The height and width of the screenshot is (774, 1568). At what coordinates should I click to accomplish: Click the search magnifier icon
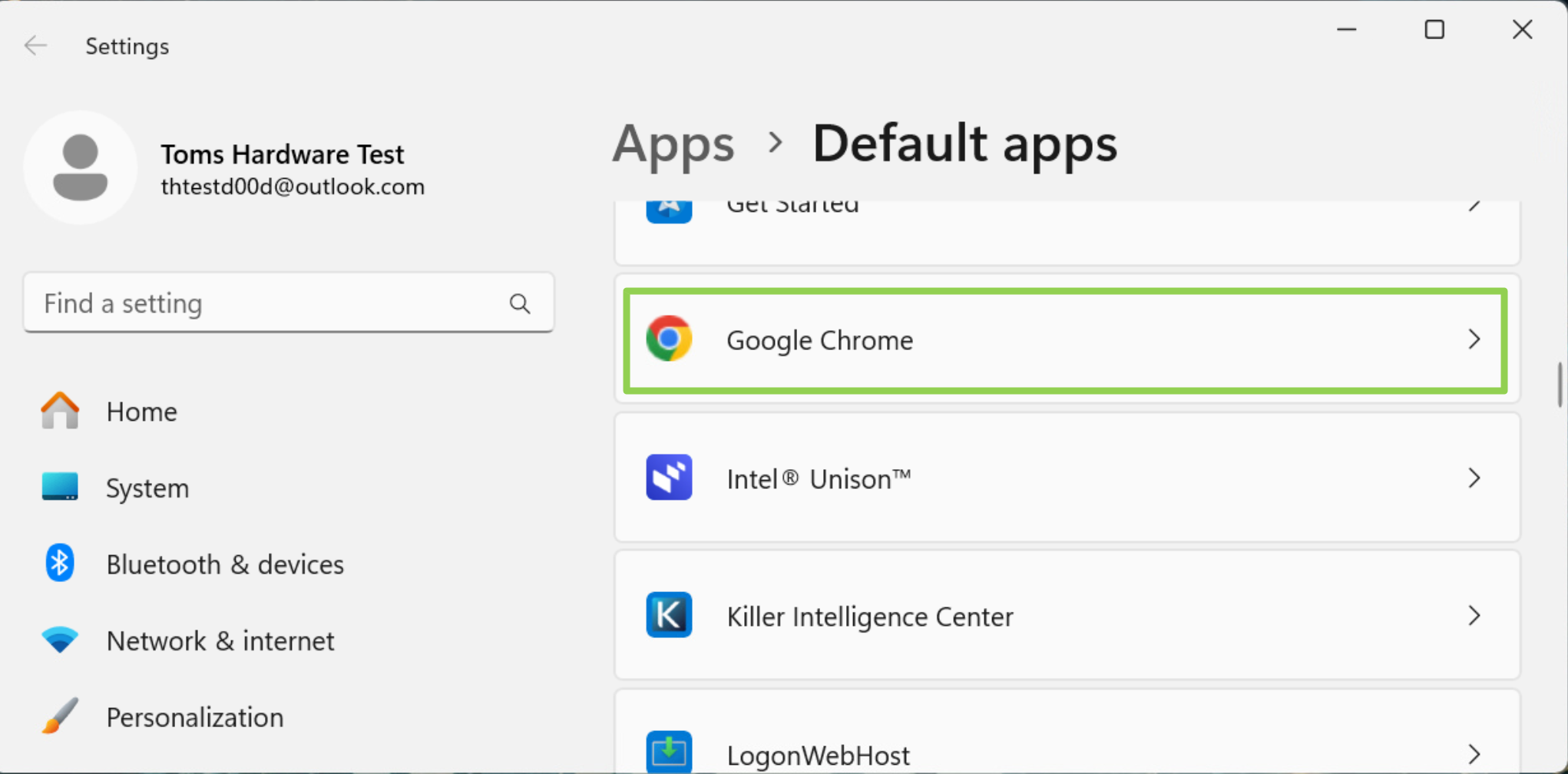pos(520,304)
